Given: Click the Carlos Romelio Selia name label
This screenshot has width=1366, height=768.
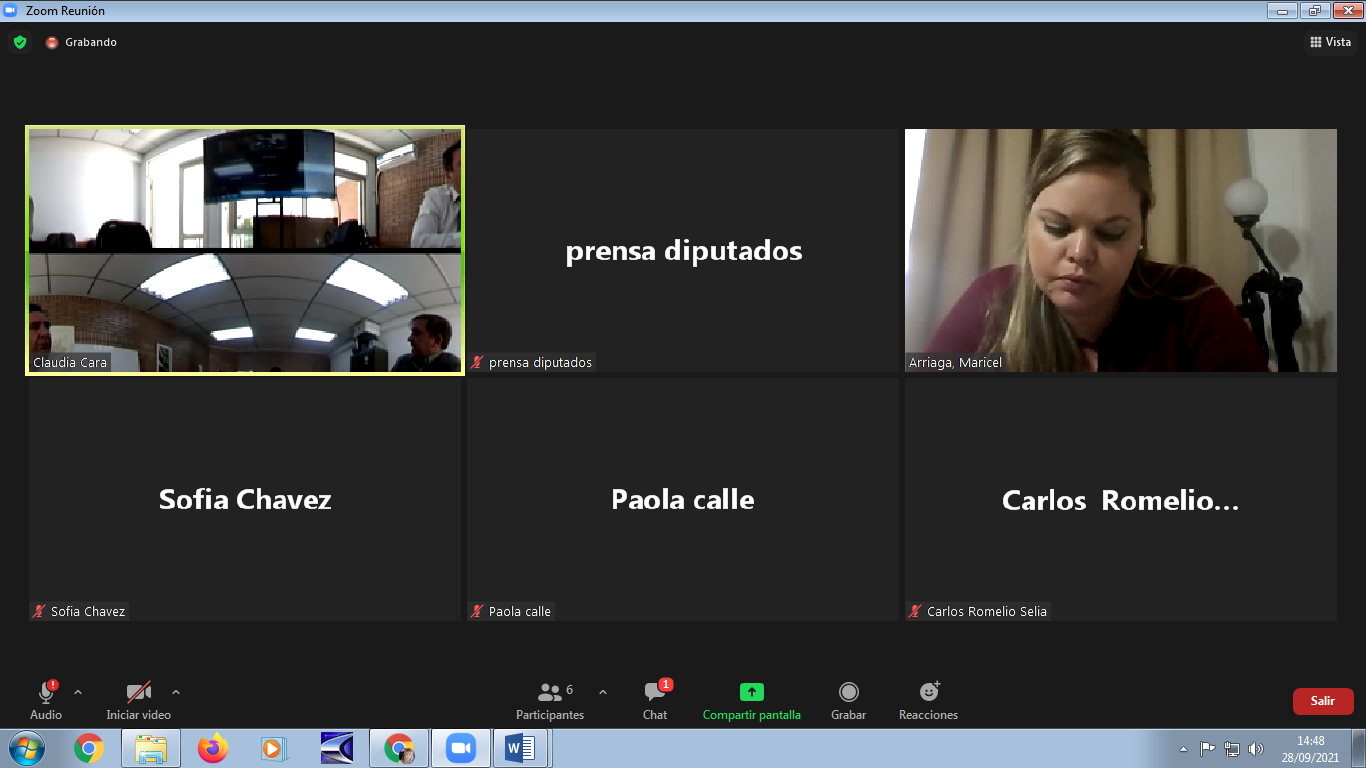Looking at the screenshot, I should coord(987,611).
